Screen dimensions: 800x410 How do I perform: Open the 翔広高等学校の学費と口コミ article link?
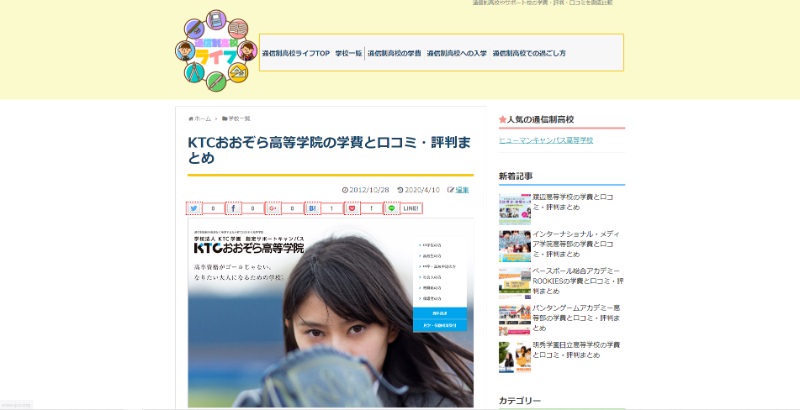pyautogui.click(x=572, y=202)
